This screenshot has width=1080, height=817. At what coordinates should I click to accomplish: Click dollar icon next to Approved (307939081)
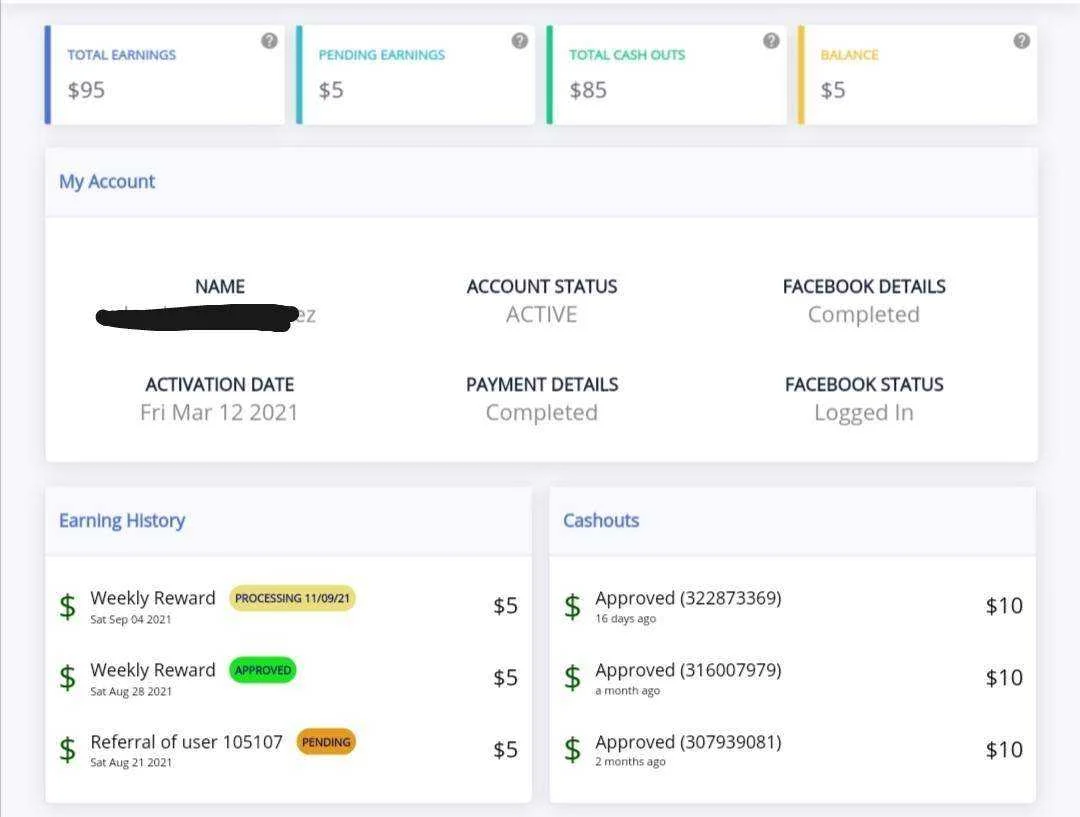click(x=572, y=749)
